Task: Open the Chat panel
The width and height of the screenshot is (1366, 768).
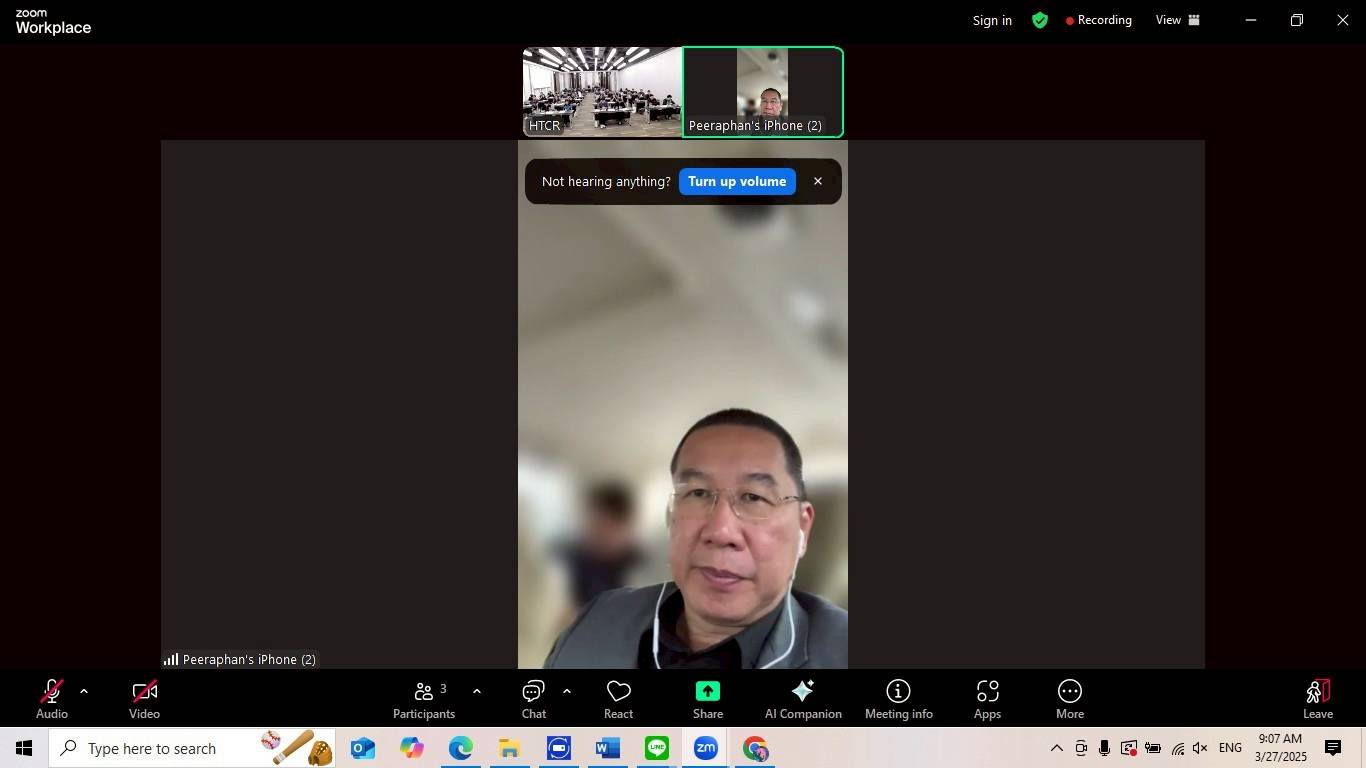Action: coord(533,698)
